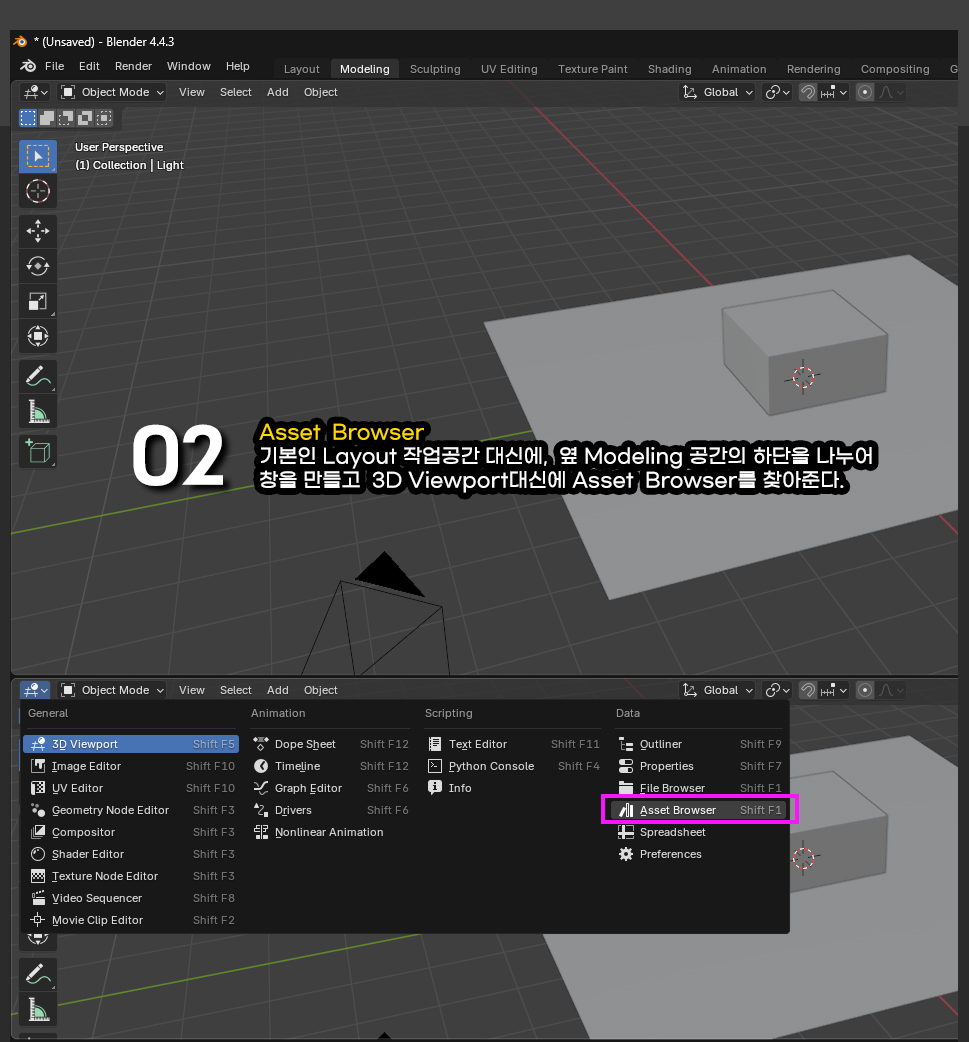
Task: Open the Window menu
Action: [189, 66]
